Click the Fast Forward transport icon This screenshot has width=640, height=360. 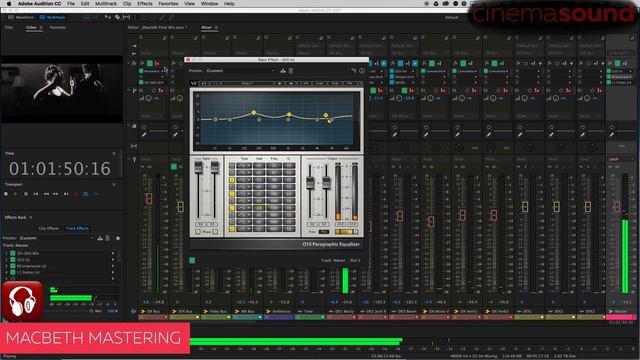point(56,194)
